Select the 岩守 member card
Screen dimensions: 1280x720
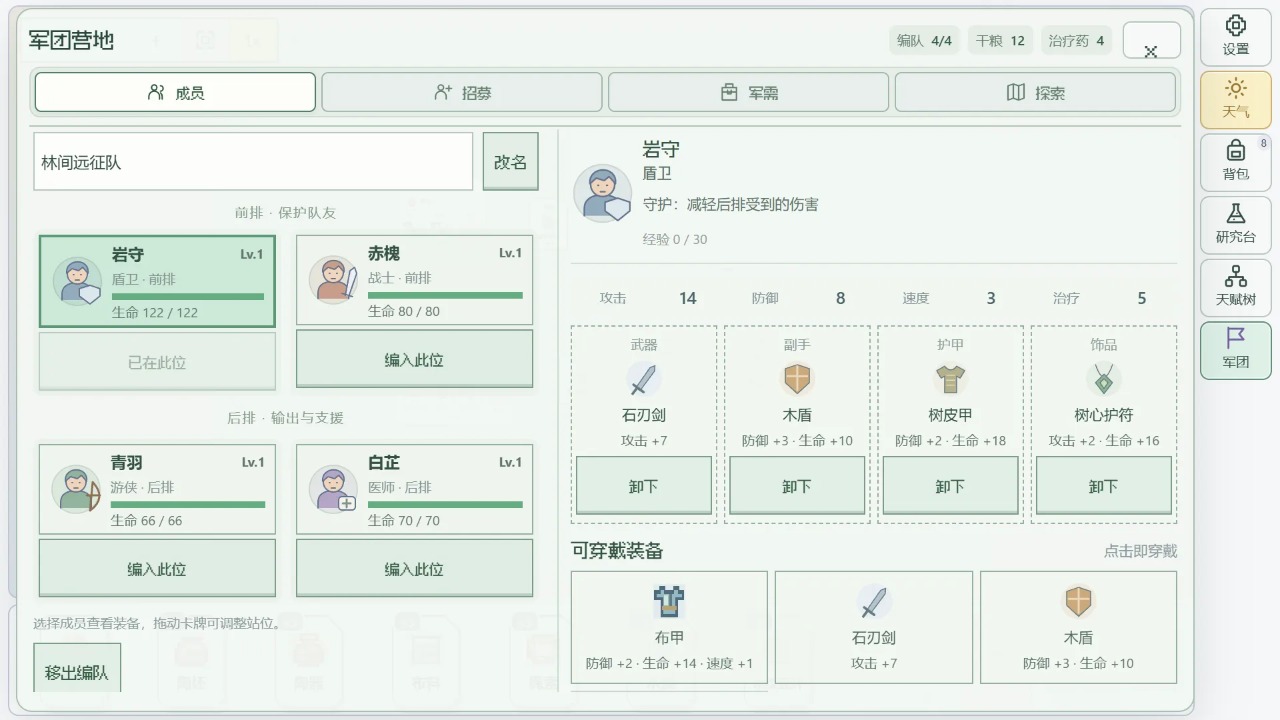point(157,281)
